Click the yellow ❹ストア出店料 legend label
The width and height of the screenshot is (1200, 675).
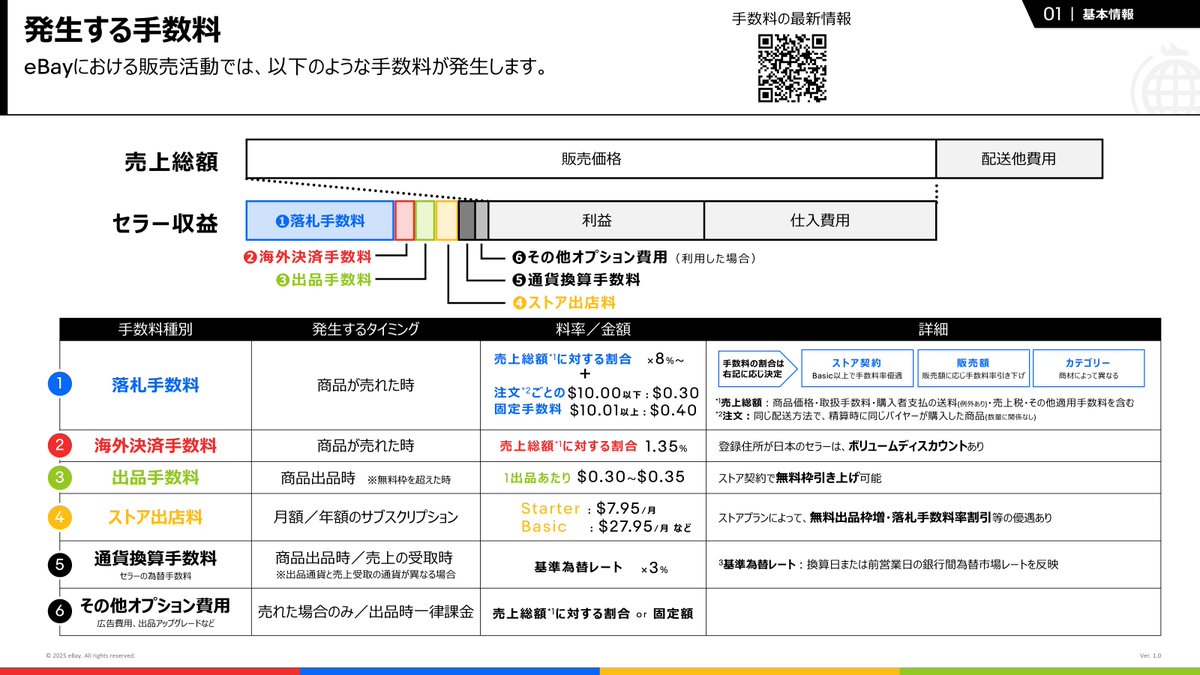(563, 302)
